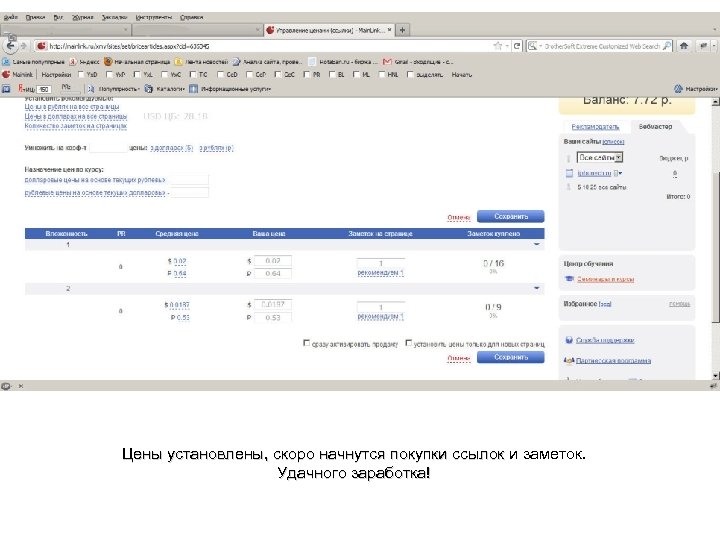Screen dimensions: 720x540
Task: Click the support service icon in sidebar
Action: click(x=569, y=340)
